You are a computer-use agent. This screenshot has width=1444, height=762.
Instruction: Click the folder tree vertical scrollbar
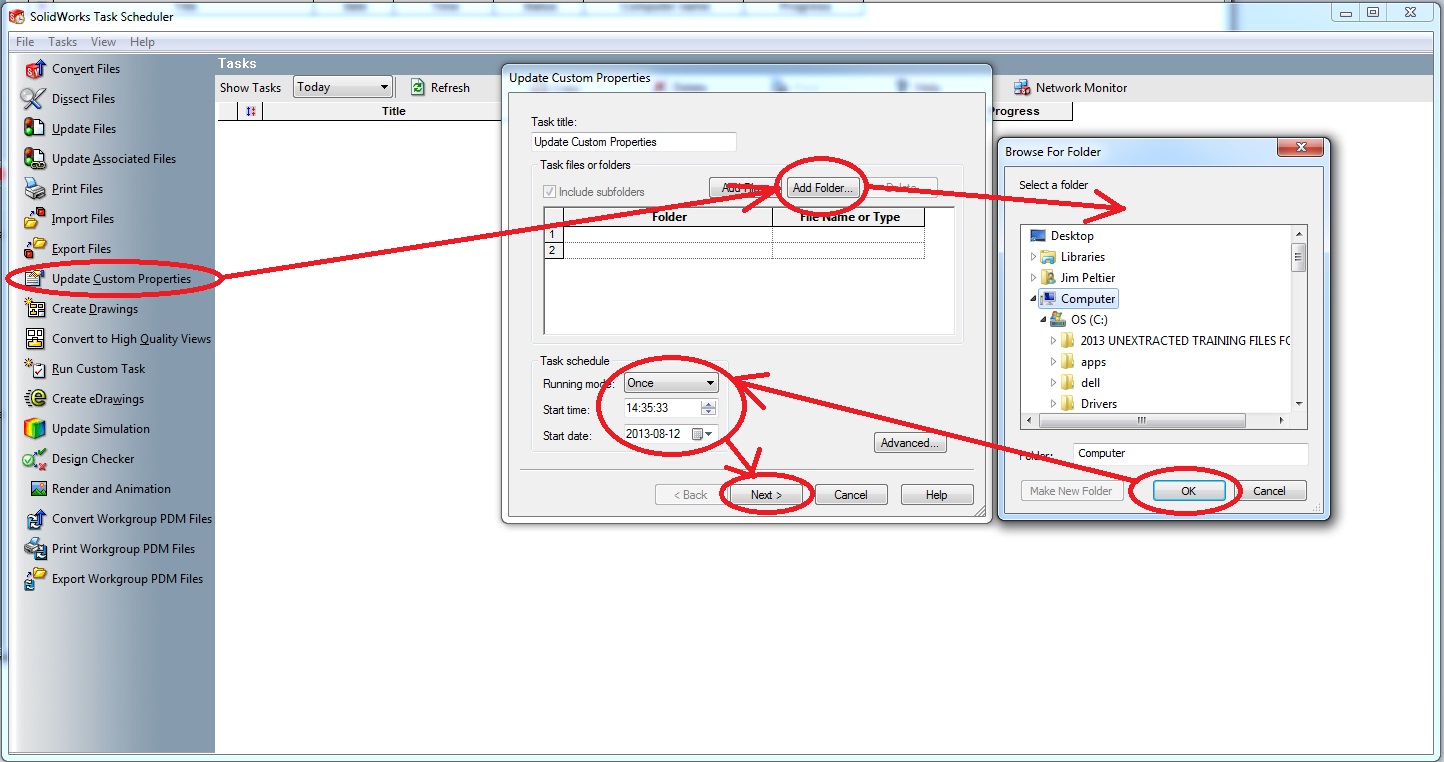(1299, 319)
